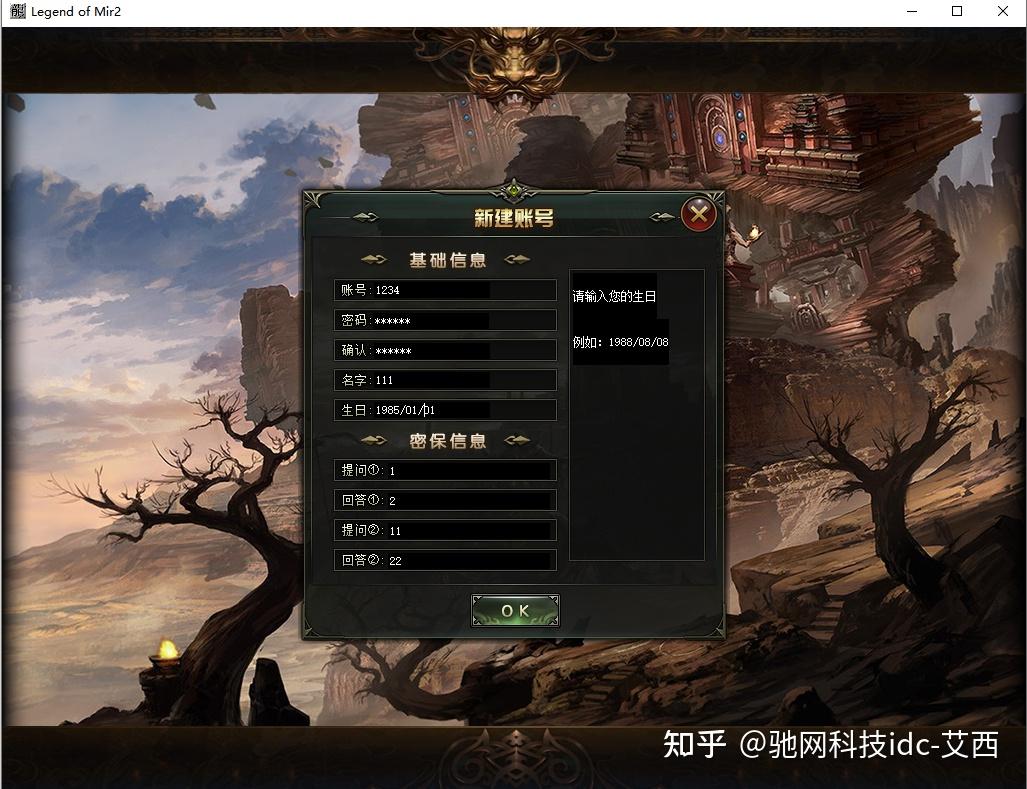Viewport: 1027px width, 789px height.
Task: Open the Legend of Mir2 window icon menu
Action: [x=18, y=11]
